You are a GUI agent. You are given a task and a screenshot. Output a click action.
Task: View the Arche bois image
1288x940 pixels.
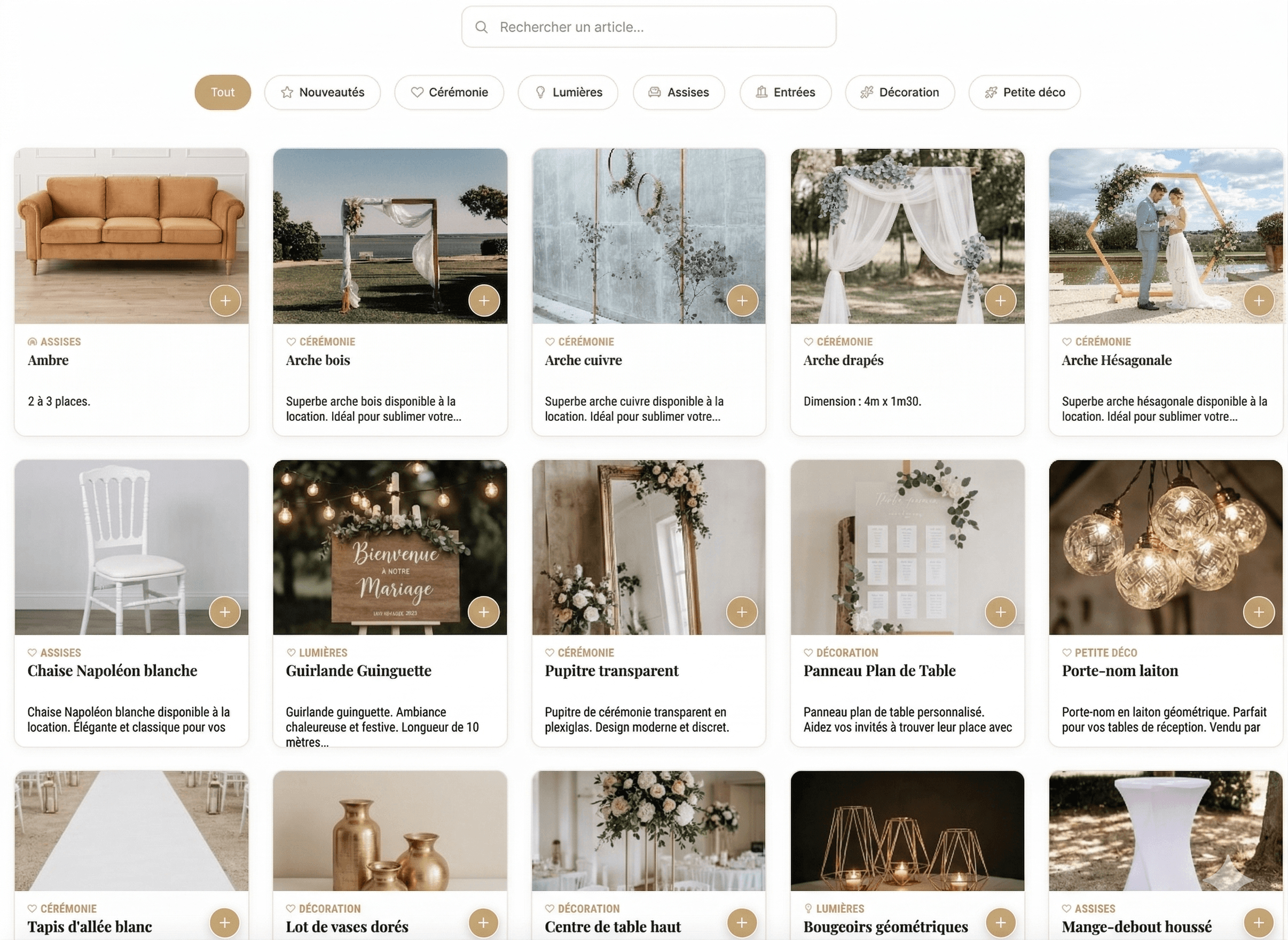point(390,236)
